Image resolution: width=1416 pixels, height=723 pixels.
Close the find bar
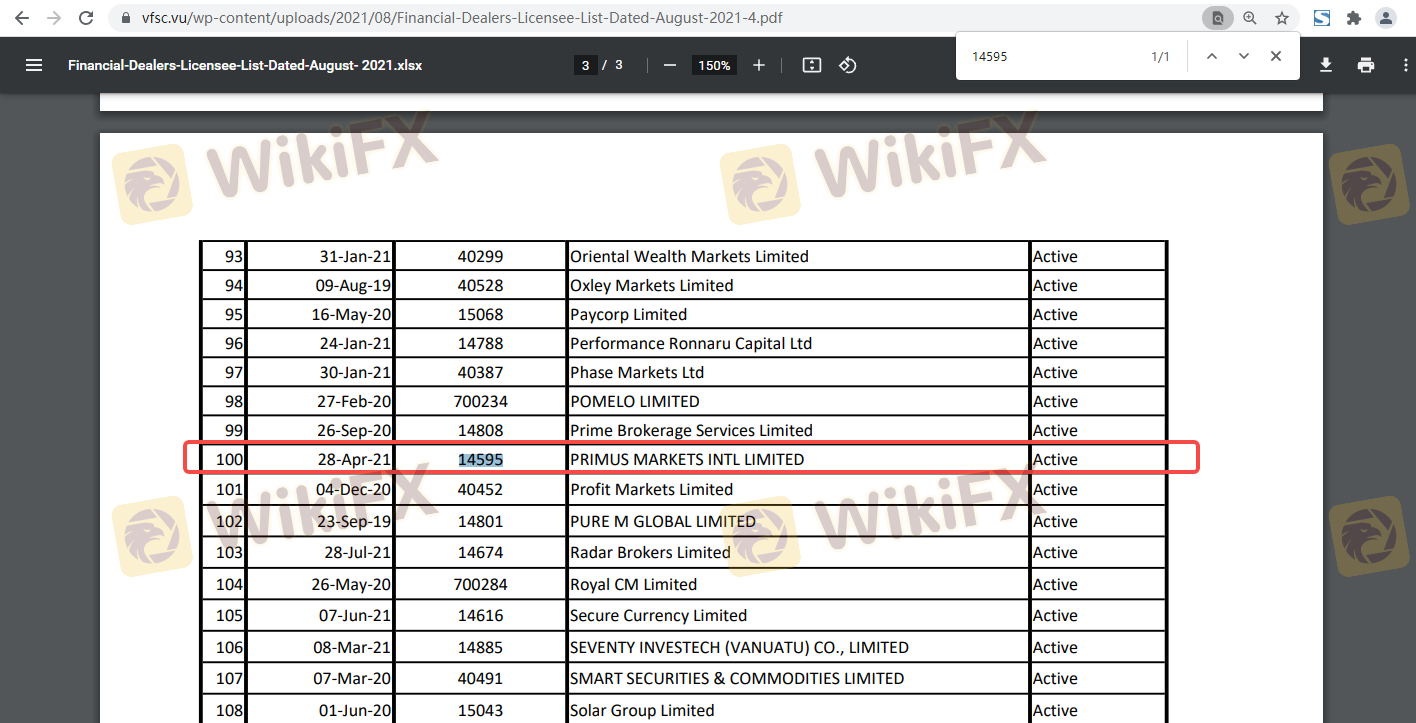coord(1276,57)
